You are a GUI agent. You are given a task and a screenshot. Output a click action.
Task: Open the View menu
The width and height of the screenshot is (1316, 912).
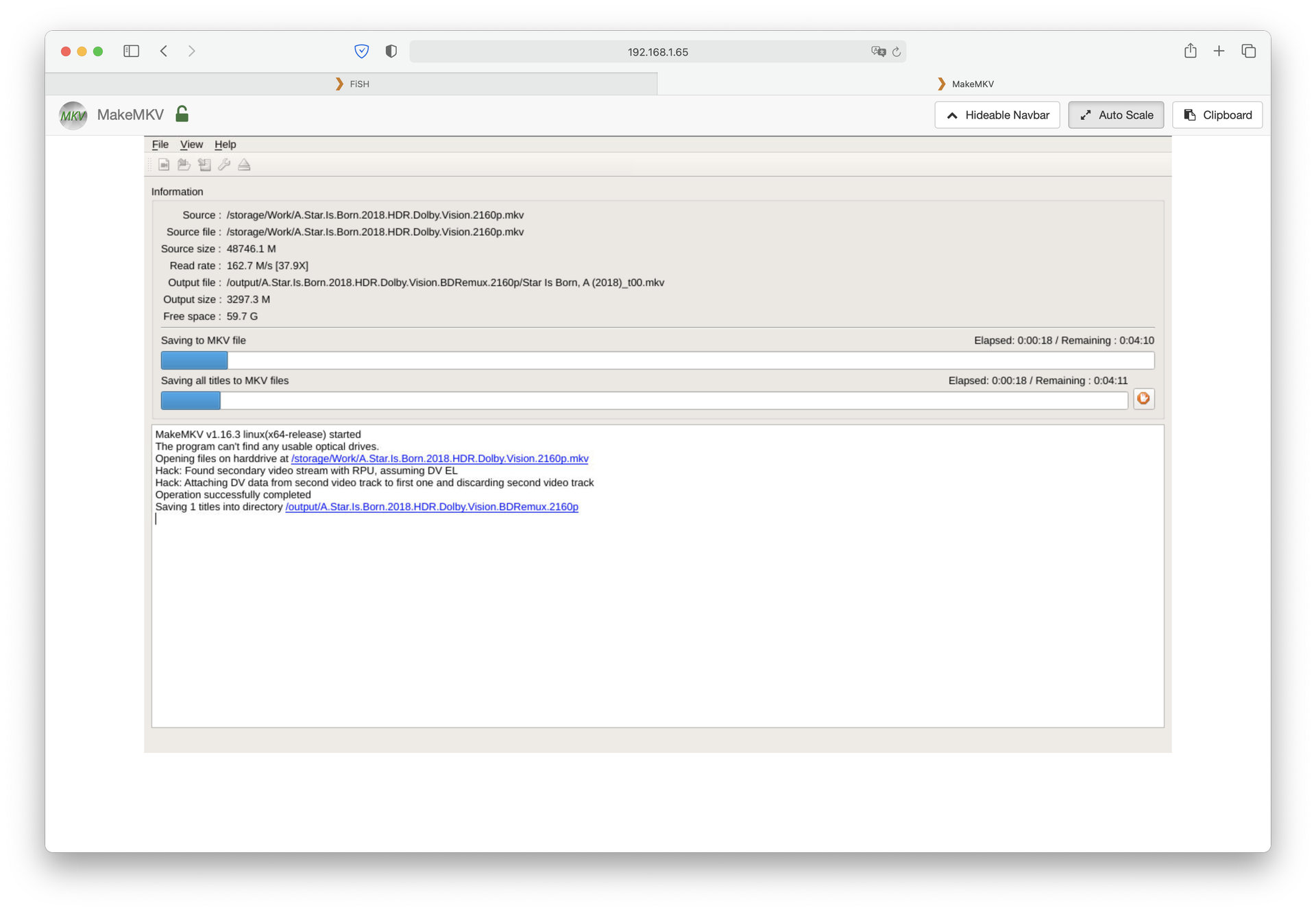pyautogui.click(x=191, y=144)
